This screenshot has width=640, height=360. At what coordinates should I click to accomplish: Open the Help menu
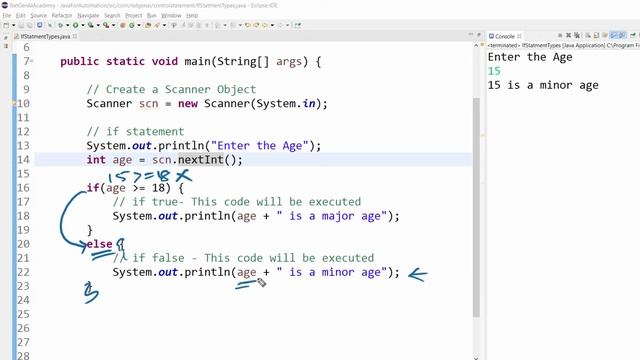[192, 16]
